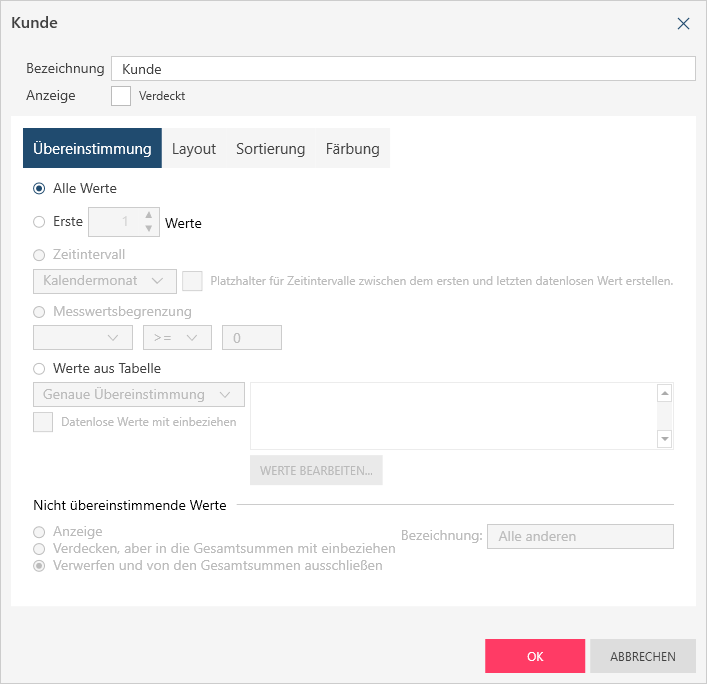Select the Alle Werte radio option
707x684 pixels.
[x=39, y=188]
